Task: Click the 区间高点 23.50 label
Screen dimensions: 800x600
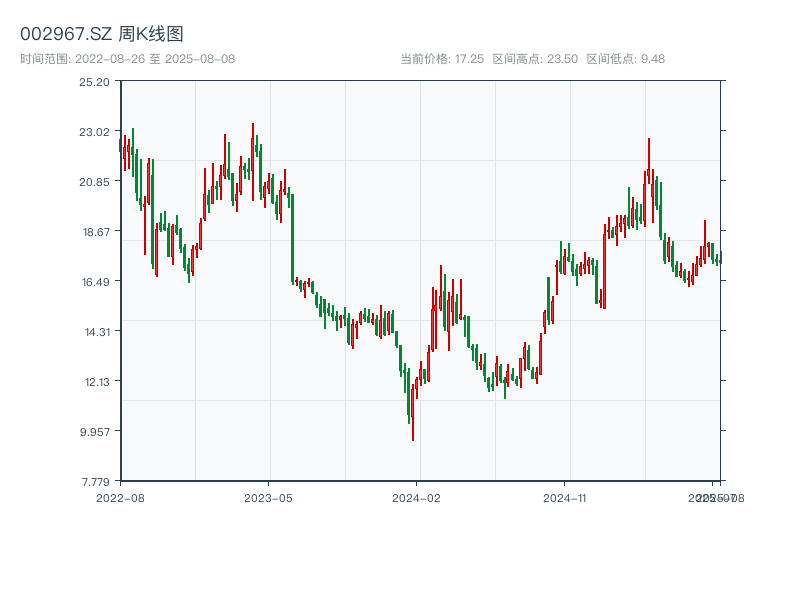Action: click(535, 59)
